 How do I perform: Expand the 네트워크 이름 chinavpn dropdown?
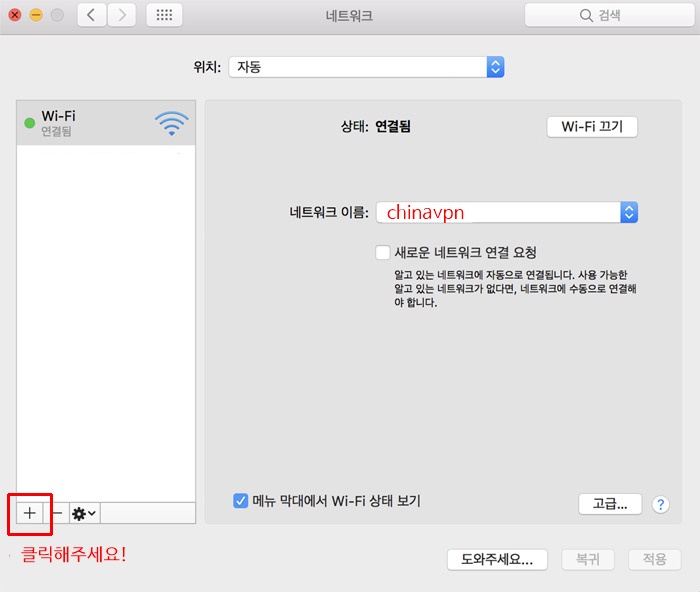coord(628,212)
